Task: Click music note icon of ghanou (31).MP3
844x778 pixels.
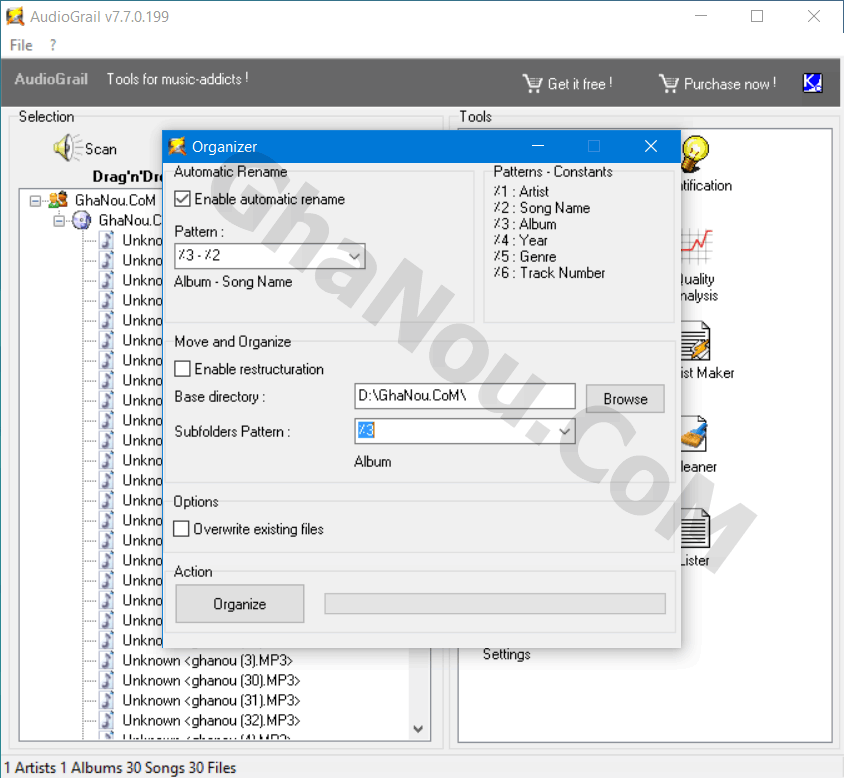Action: (x=108, y=700)
